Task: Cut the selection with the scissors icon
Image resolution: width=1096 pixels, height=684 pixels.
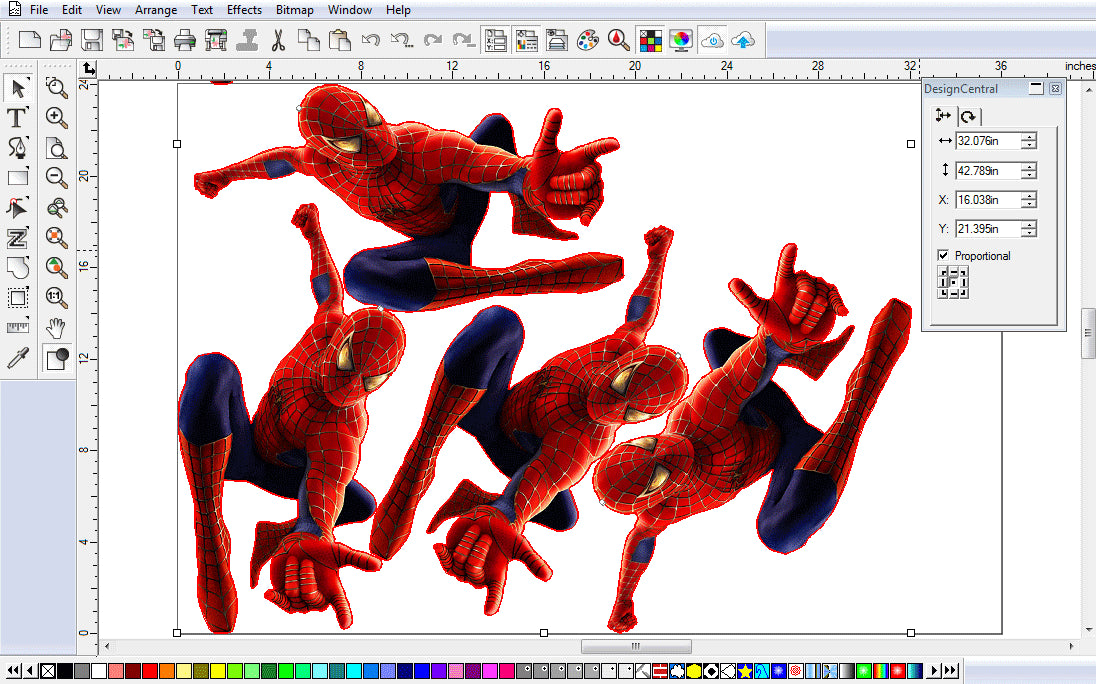Action: pos(278,40)
